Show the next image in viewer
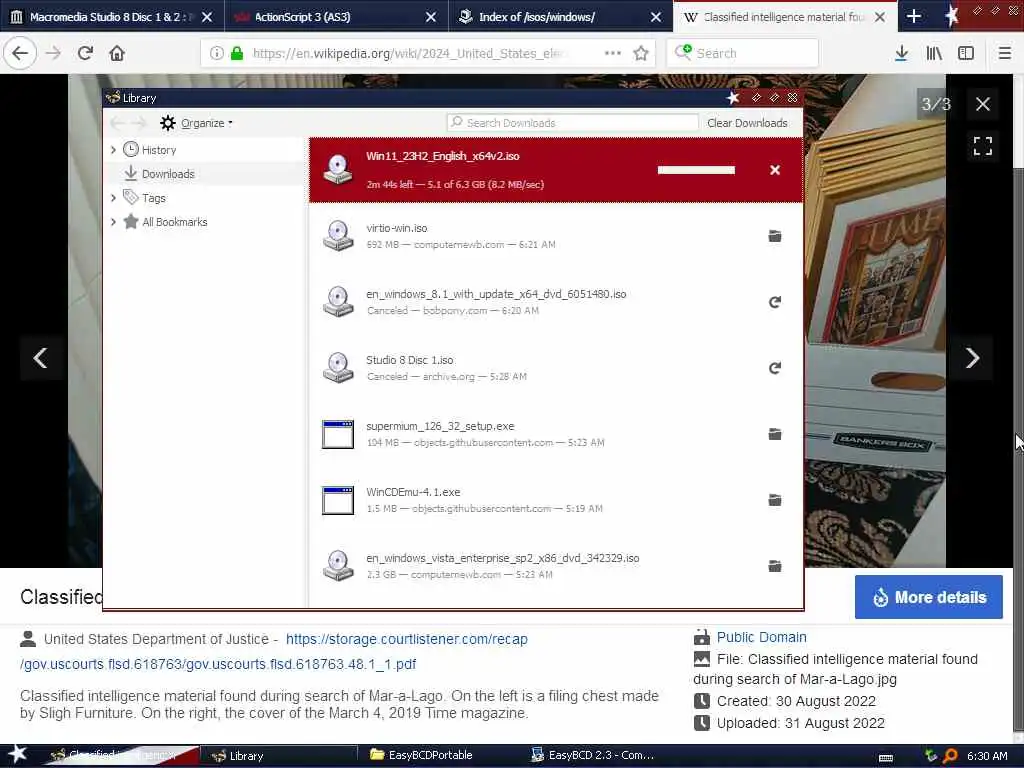Screen dimensions: 1024x768 972,358
